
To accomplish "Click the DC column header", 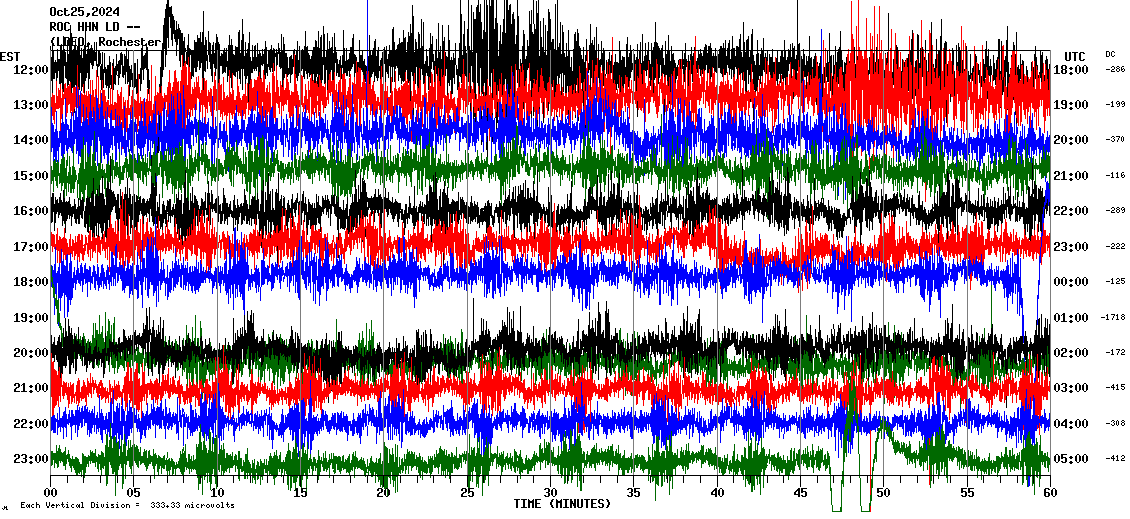I will pyautogui.click(x=1110, y=54).
